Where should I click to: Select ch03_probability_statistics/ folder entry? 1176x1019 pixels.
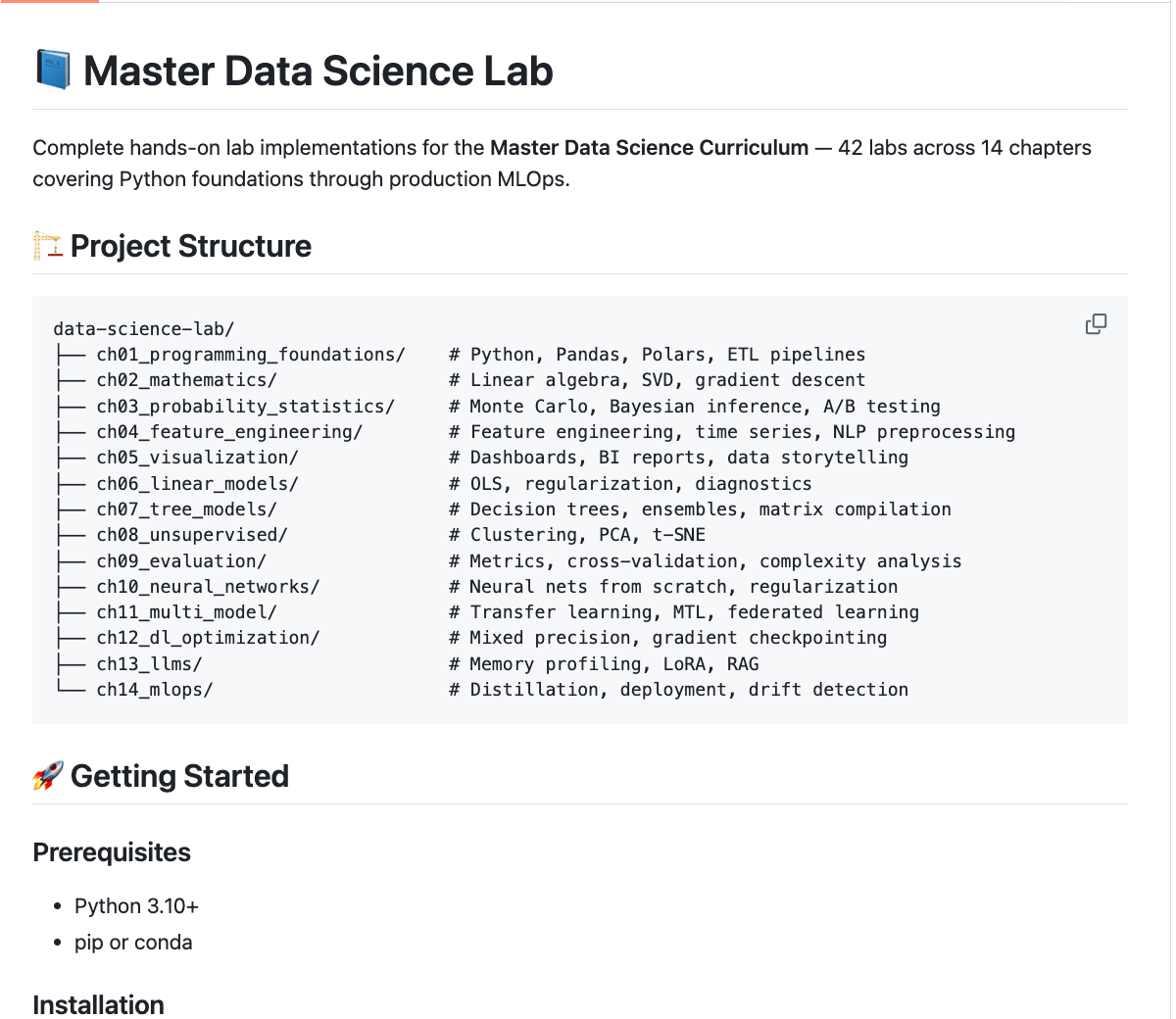pos(245,407)
